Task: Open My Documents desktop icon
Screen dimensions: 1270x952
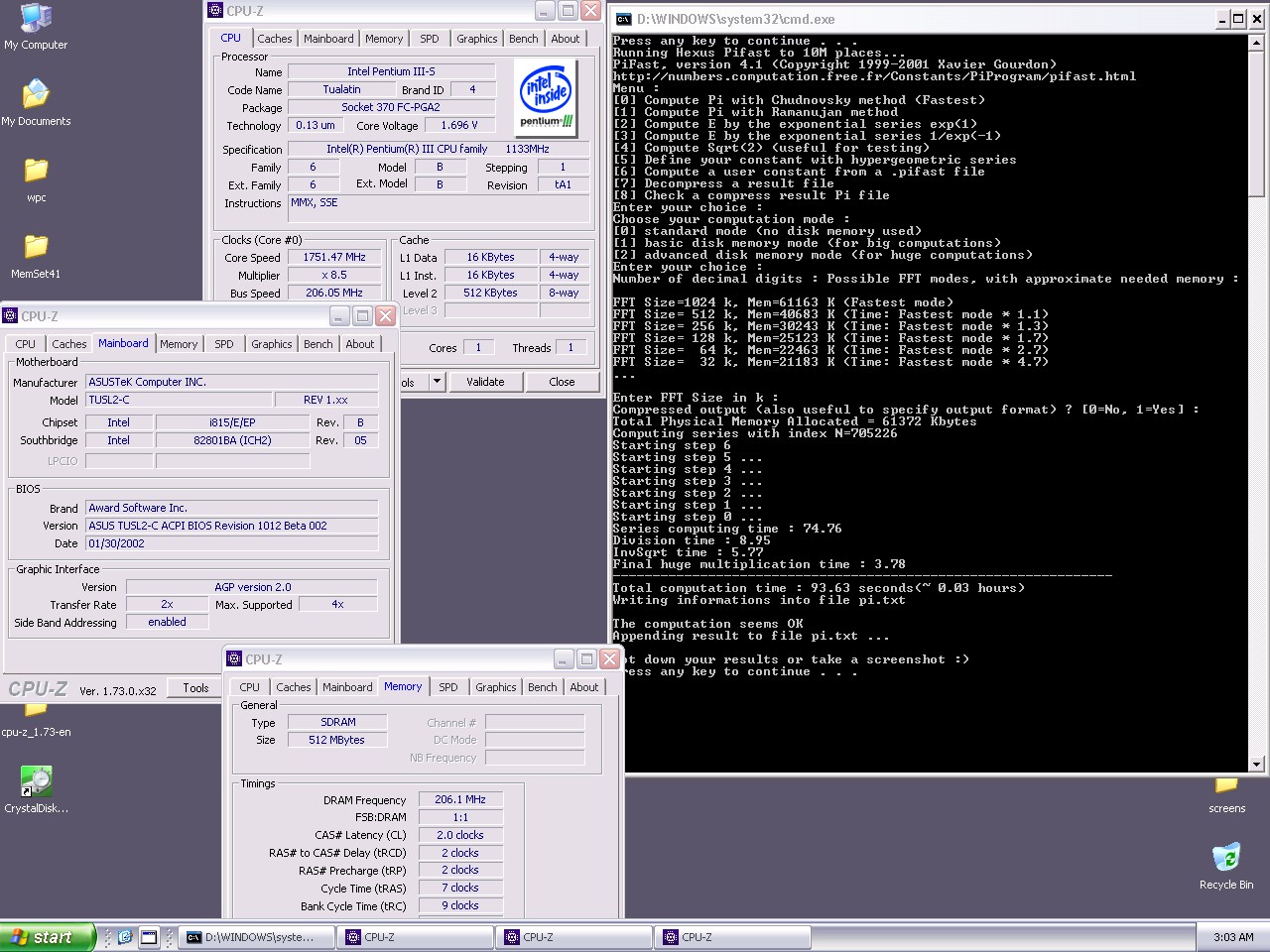Action: tap(36, 103)
